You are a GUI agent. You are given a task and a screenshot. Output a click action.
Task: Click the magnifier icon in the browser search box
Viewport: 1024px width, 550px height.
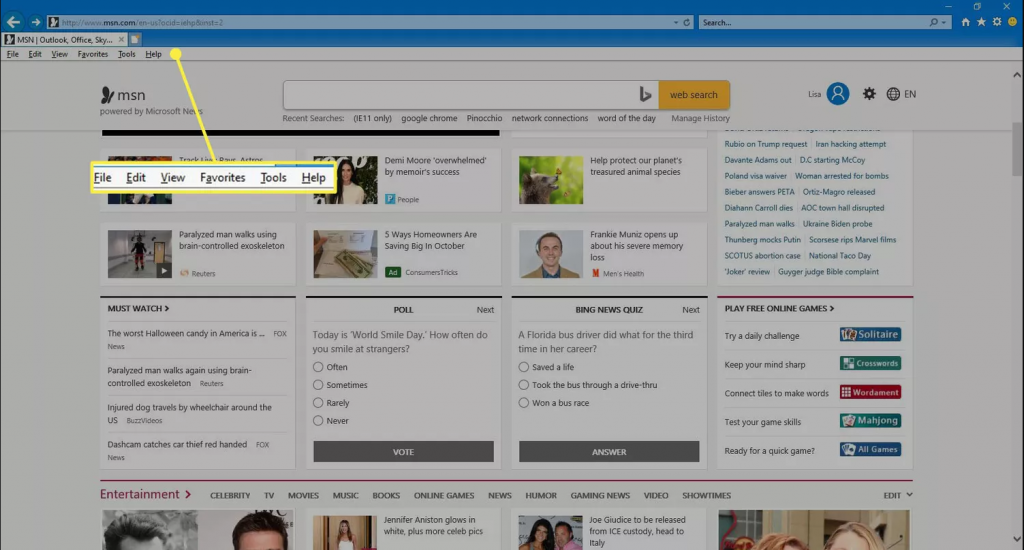(933, 22)
